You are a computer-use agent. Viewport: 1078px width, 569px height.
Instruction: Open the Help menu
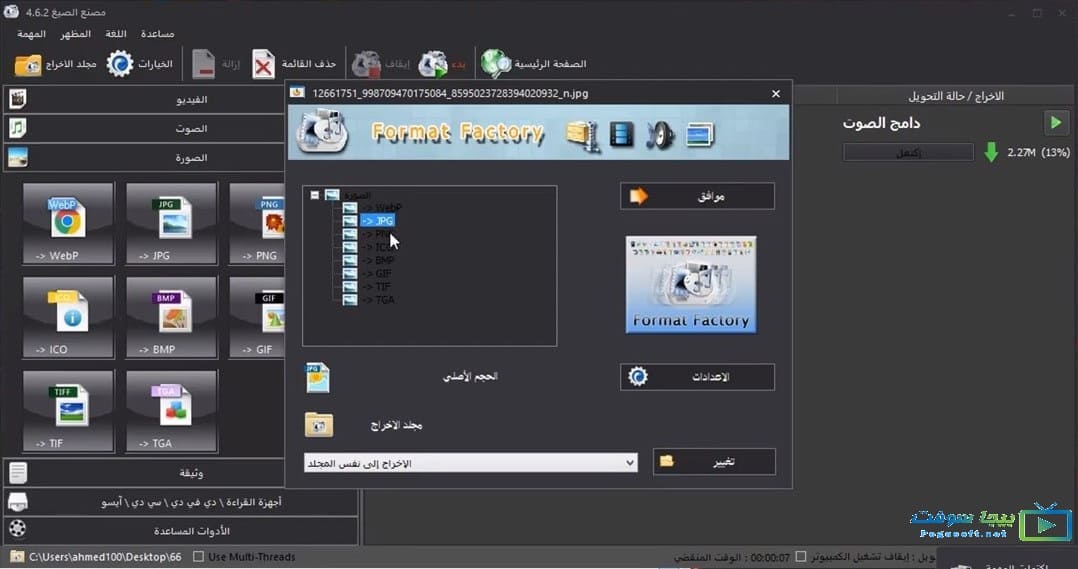point(157,34)
